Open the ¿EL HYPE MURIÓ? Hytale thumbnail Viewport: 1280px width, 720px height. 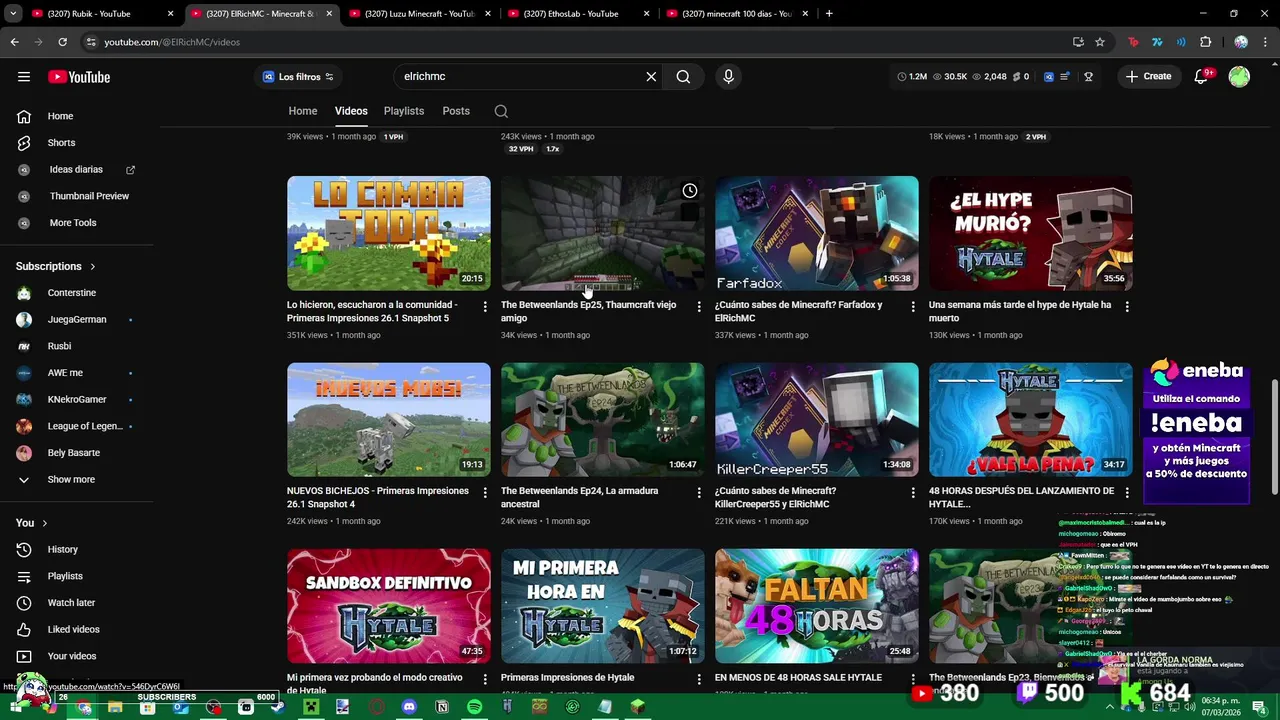[1030, 233]
